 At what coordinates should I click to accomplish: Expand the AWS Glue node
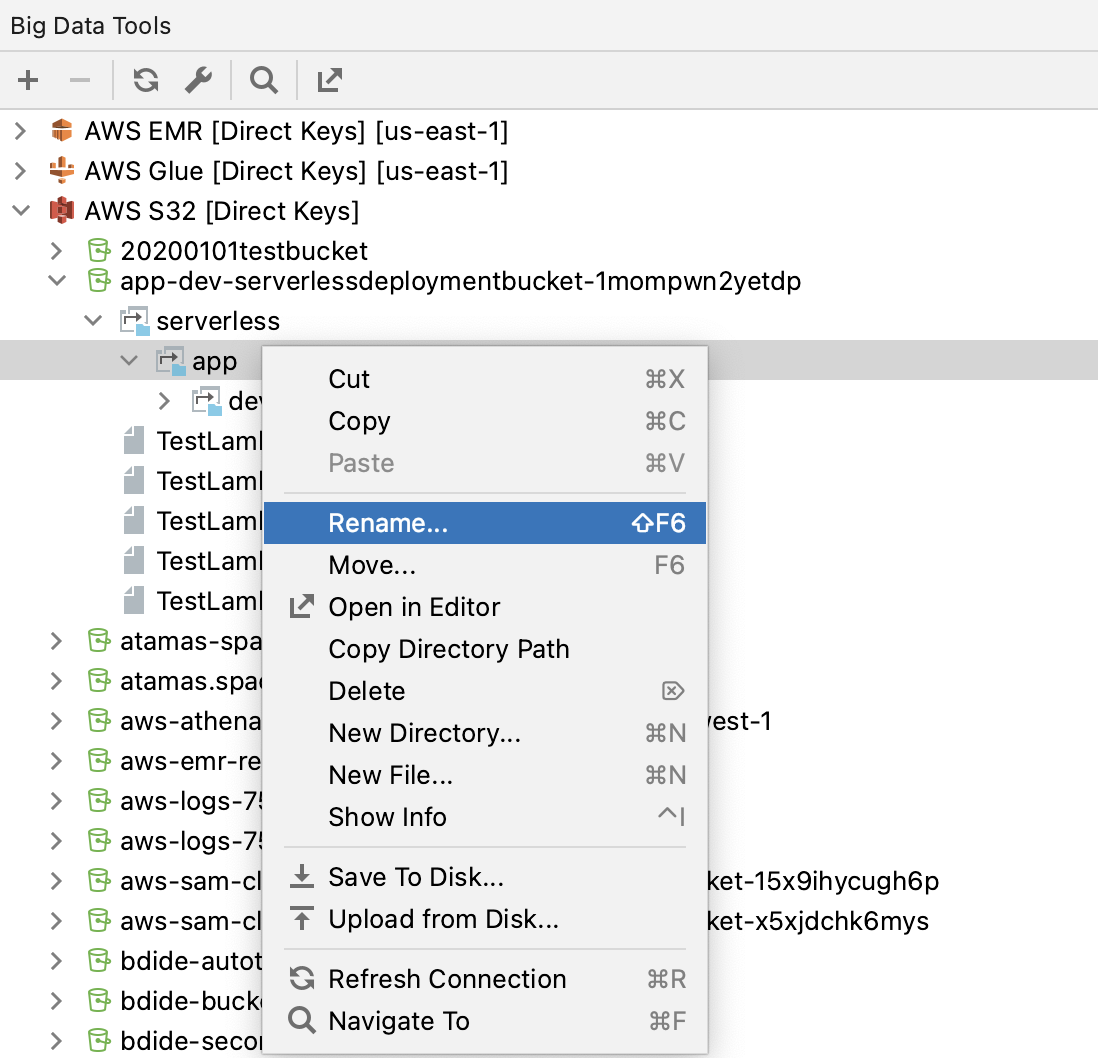(20, 170)
